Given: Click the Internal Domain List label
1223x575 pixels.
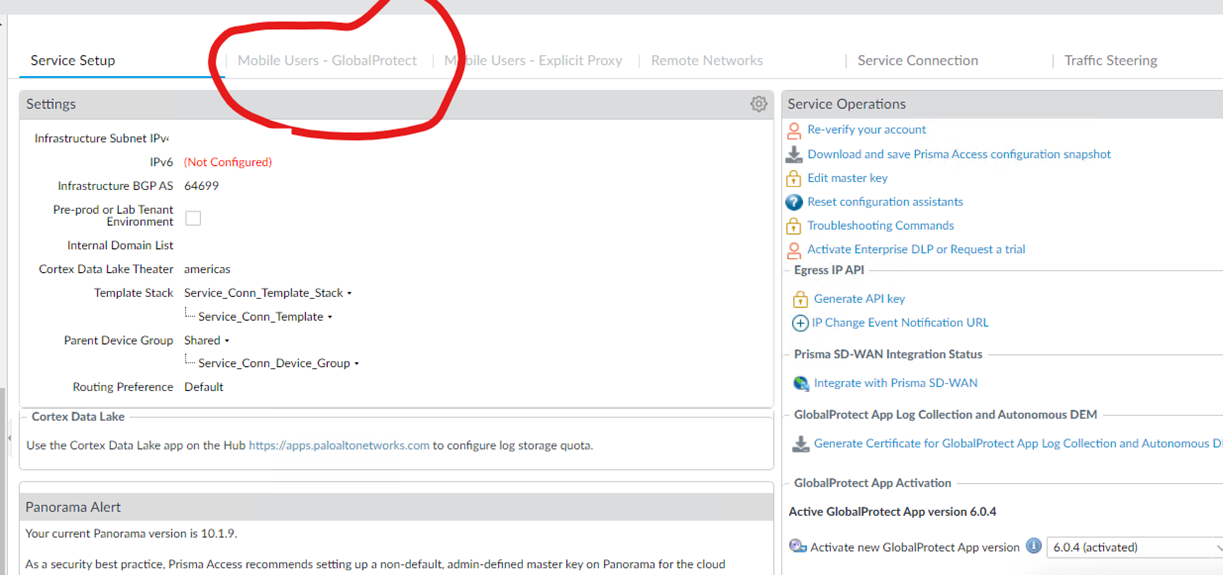Looking at the screenshot, I should [x=120, y=246].
